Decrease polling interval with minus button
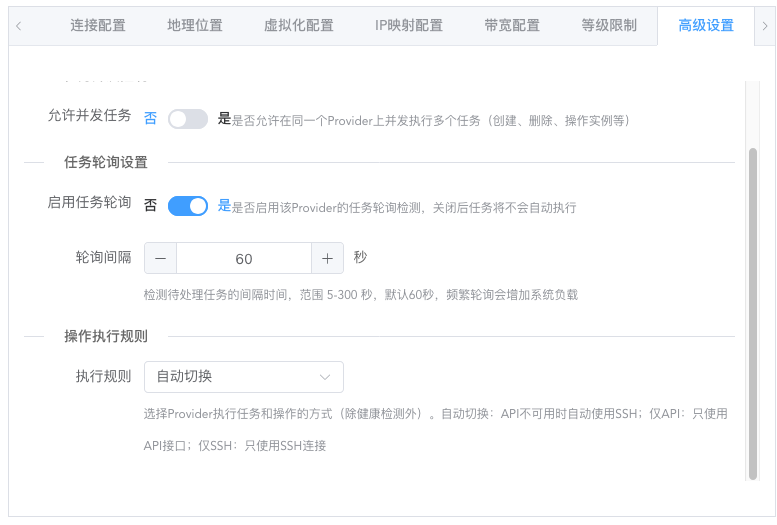This screenshot has width=777, height=525. click(161, 258)
